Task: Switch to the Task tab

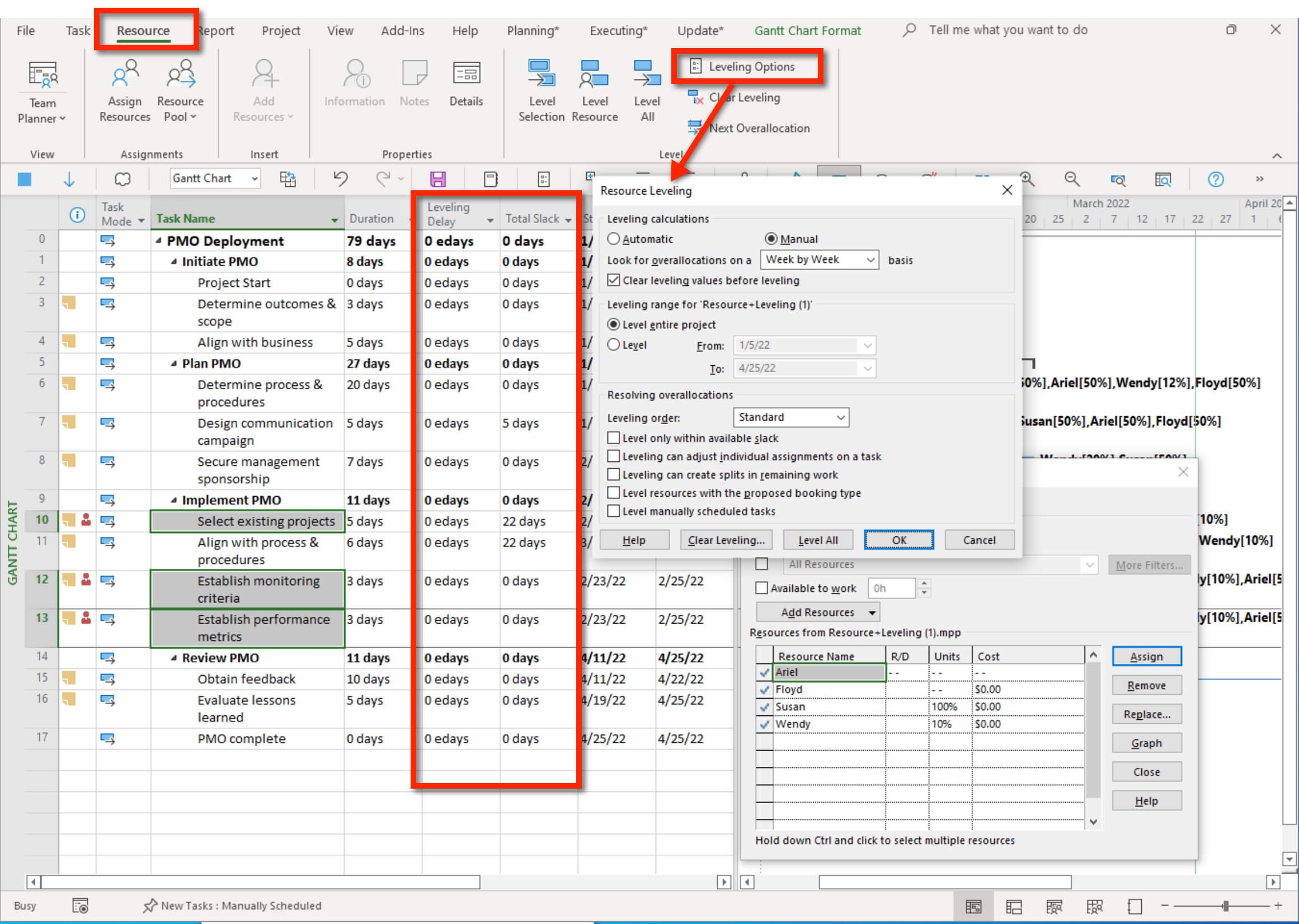Action: (77, 31)
